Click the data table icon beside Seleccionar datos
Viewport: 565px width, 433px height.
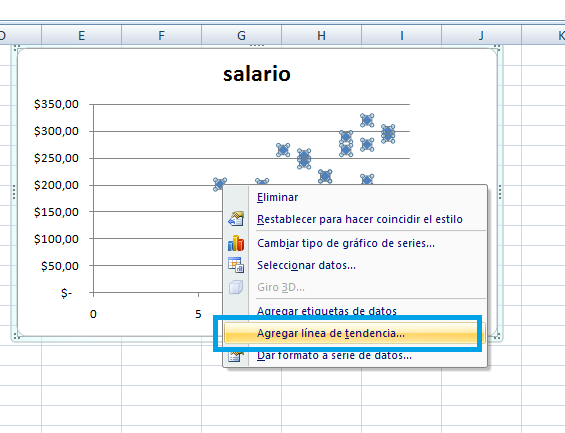tap(236, 265)
